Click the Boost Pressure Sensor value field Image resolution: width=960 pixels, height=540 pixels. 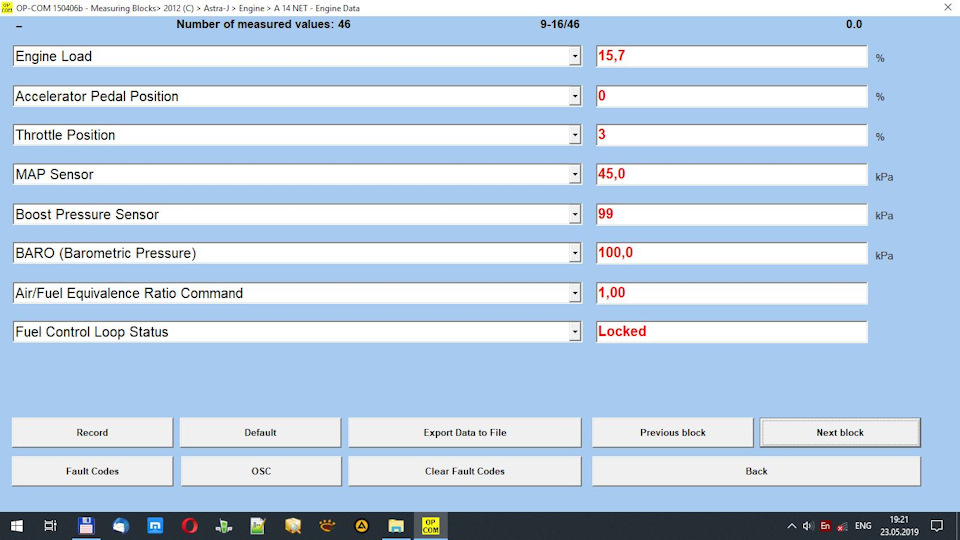[731, 214]
